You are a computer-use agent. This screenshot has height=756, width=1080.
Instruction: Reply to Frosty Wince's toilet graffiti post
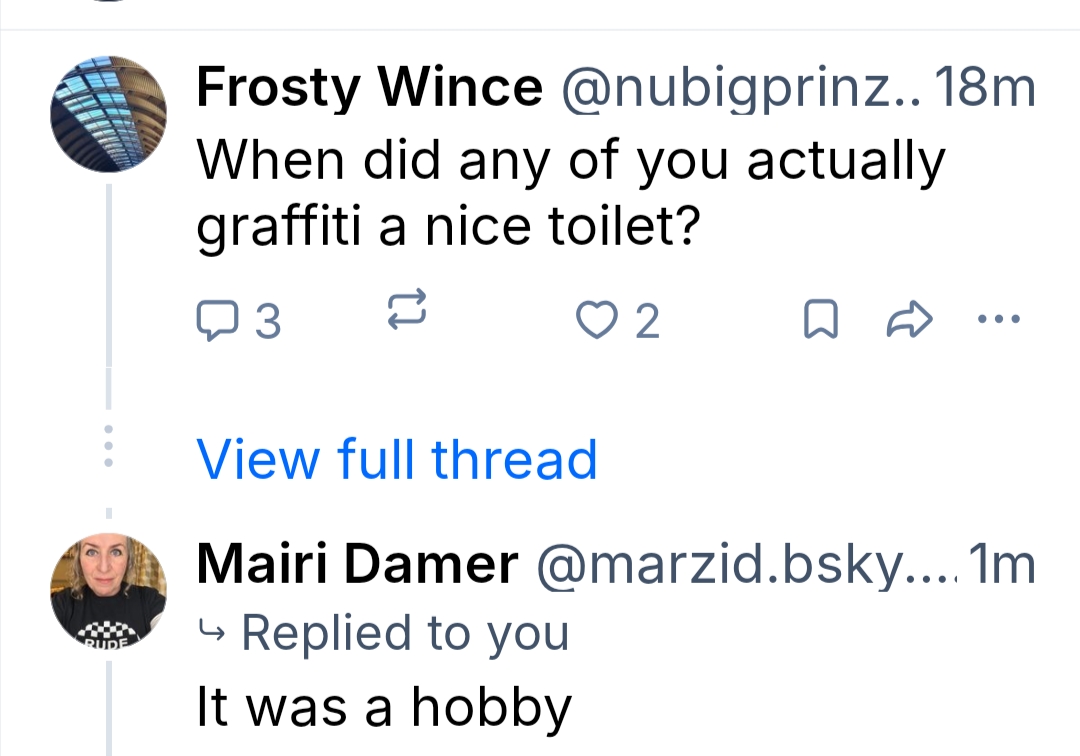(x=239, y=321)
